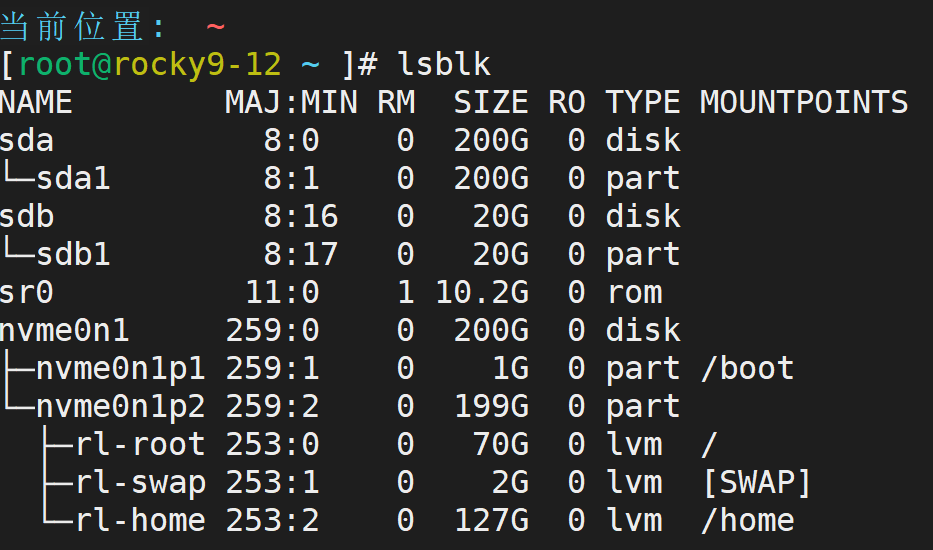The width and height of the screenshot is (933, 550).
Task: Click the '253:2' device number
Action: (x=273, y=521)
